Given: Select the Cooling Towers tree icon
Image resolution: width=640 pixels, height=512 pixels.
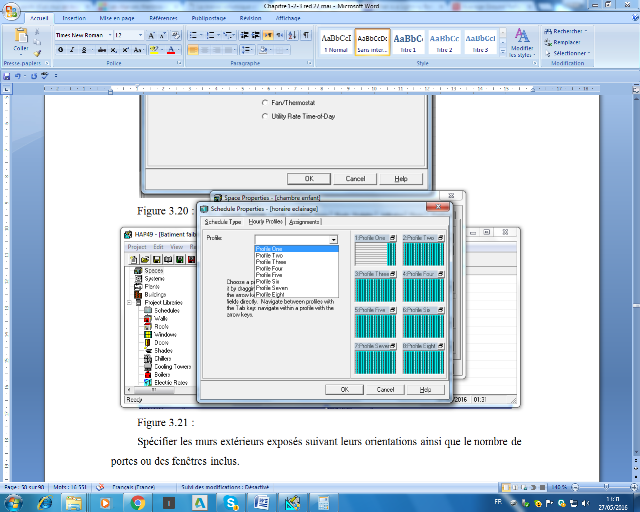Looking at the screenshot, I should click(x=147, y=366).
